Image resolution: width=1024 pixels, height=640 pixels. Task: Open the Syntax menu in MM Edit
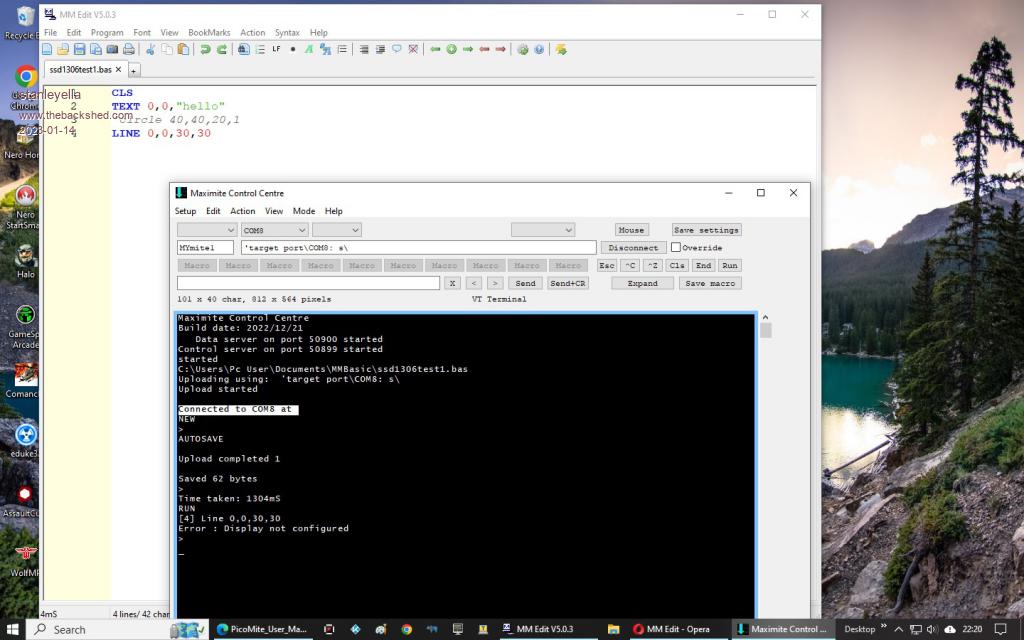[289, 33]
